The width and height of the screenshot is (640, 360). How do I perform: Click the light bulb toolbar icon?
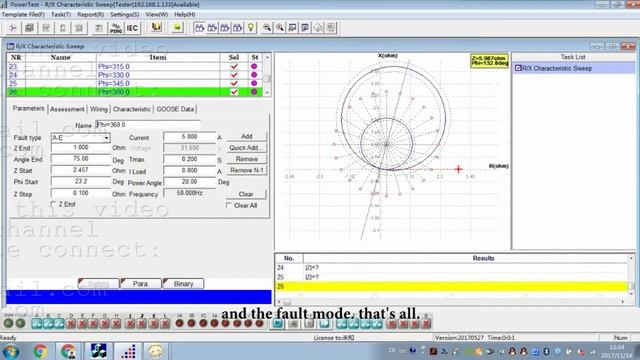(251, 27)
